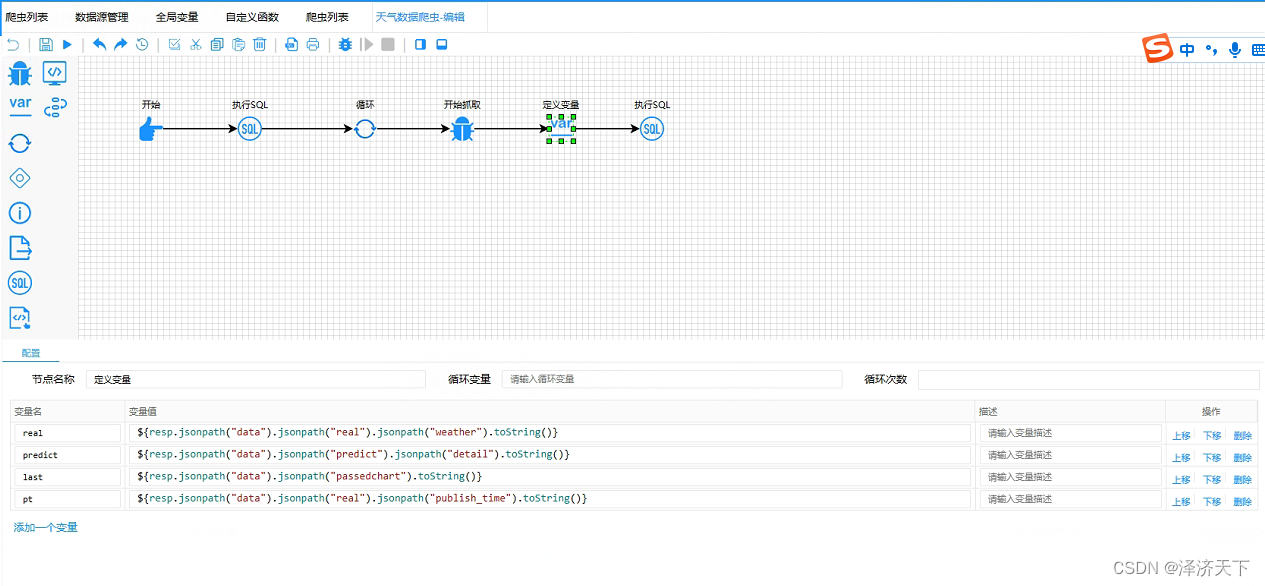
Task: Pick the file output node in palette
Action: tap(20, 248)
